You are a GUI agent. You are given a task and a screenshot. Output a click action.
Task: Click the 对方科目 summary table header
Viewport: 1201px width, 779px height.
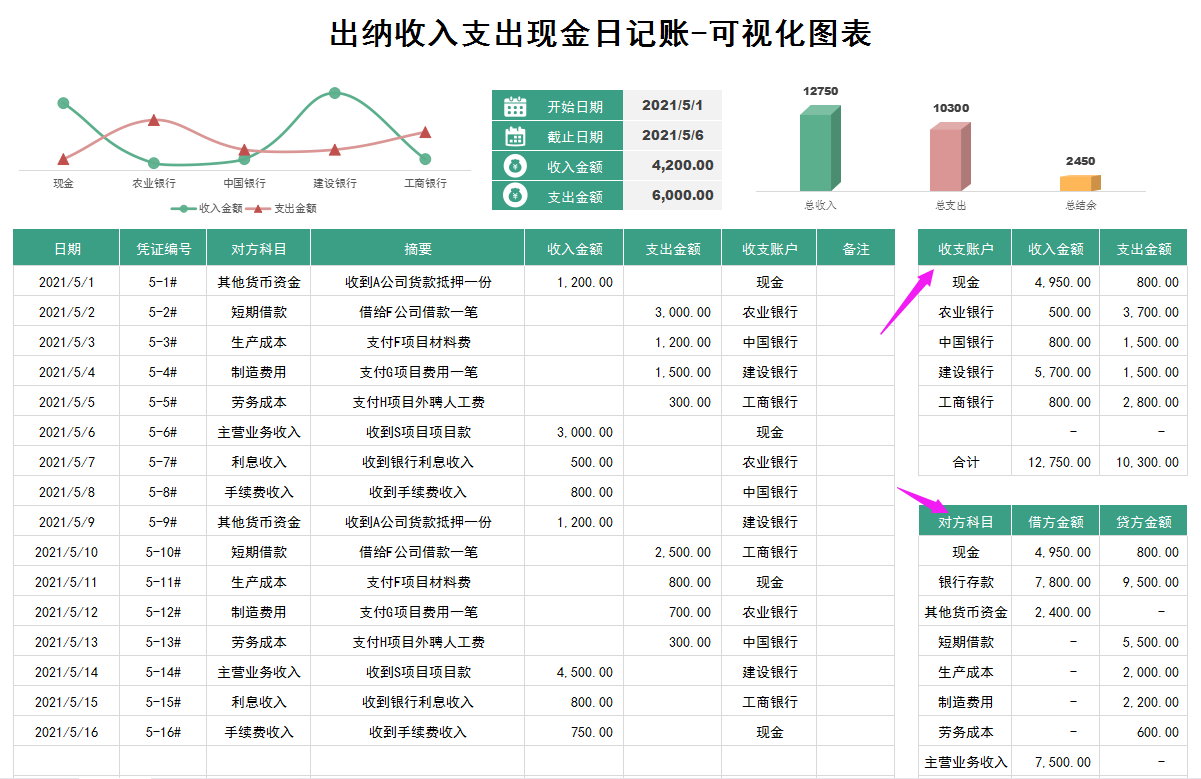tap(966, 521)
